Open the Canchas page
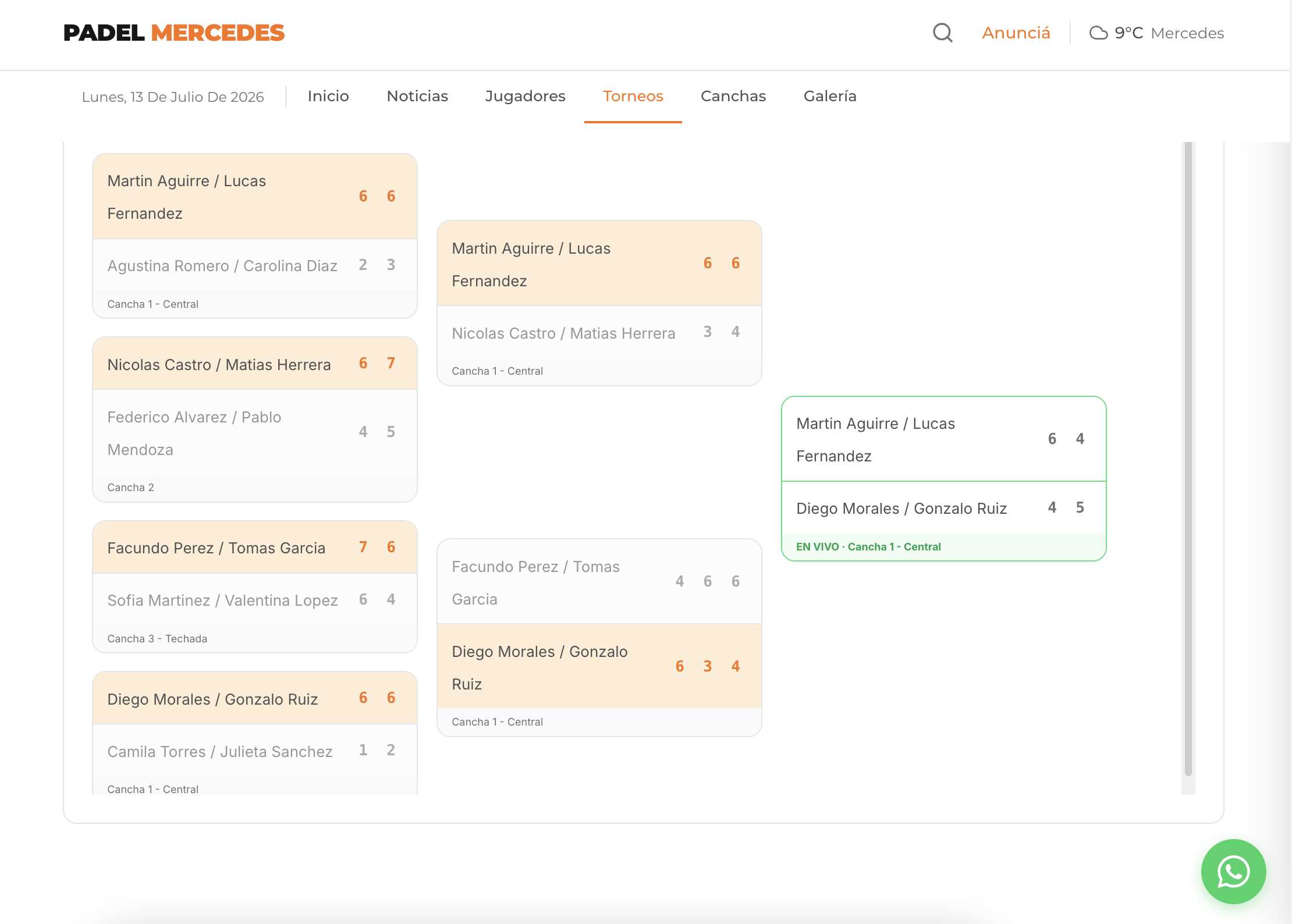 pos(733,96)
